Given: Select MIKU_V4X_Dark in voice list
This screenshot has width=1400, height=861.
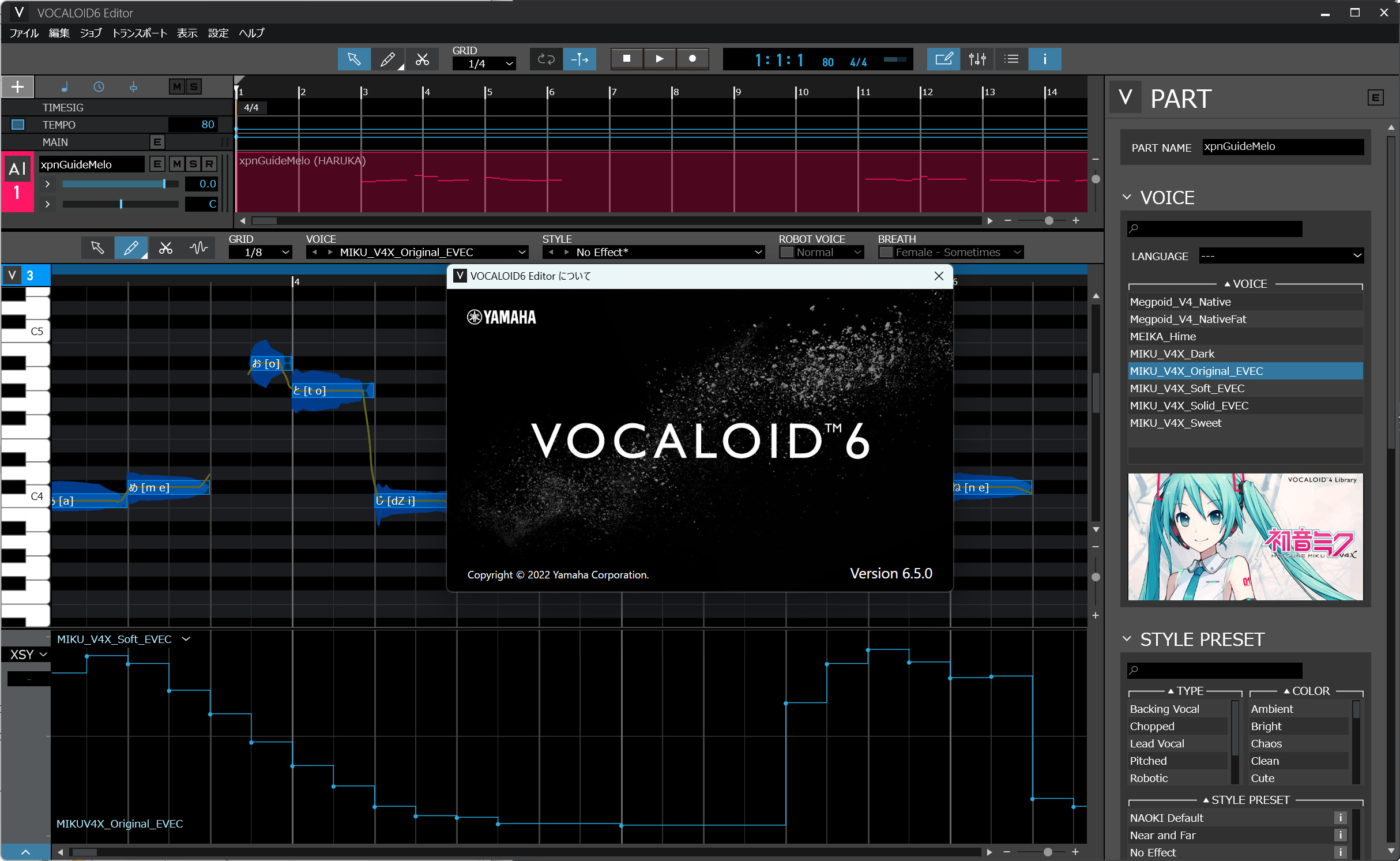Looking at the screenshot, I should click(x=1245, y=354).
